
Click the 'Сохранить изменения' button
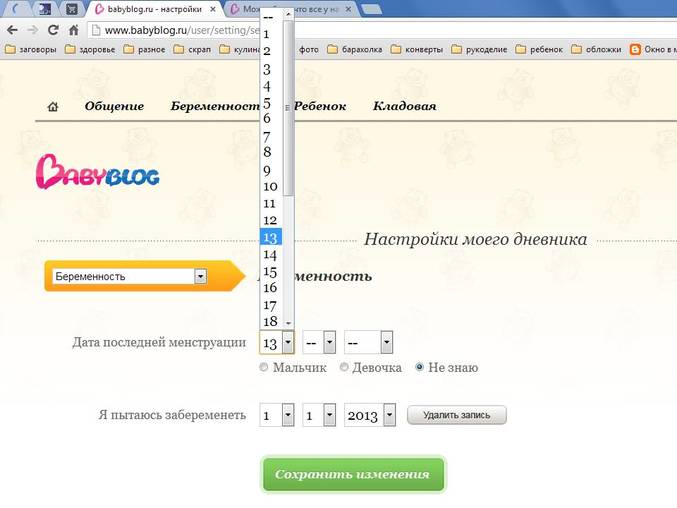(353, 474)
